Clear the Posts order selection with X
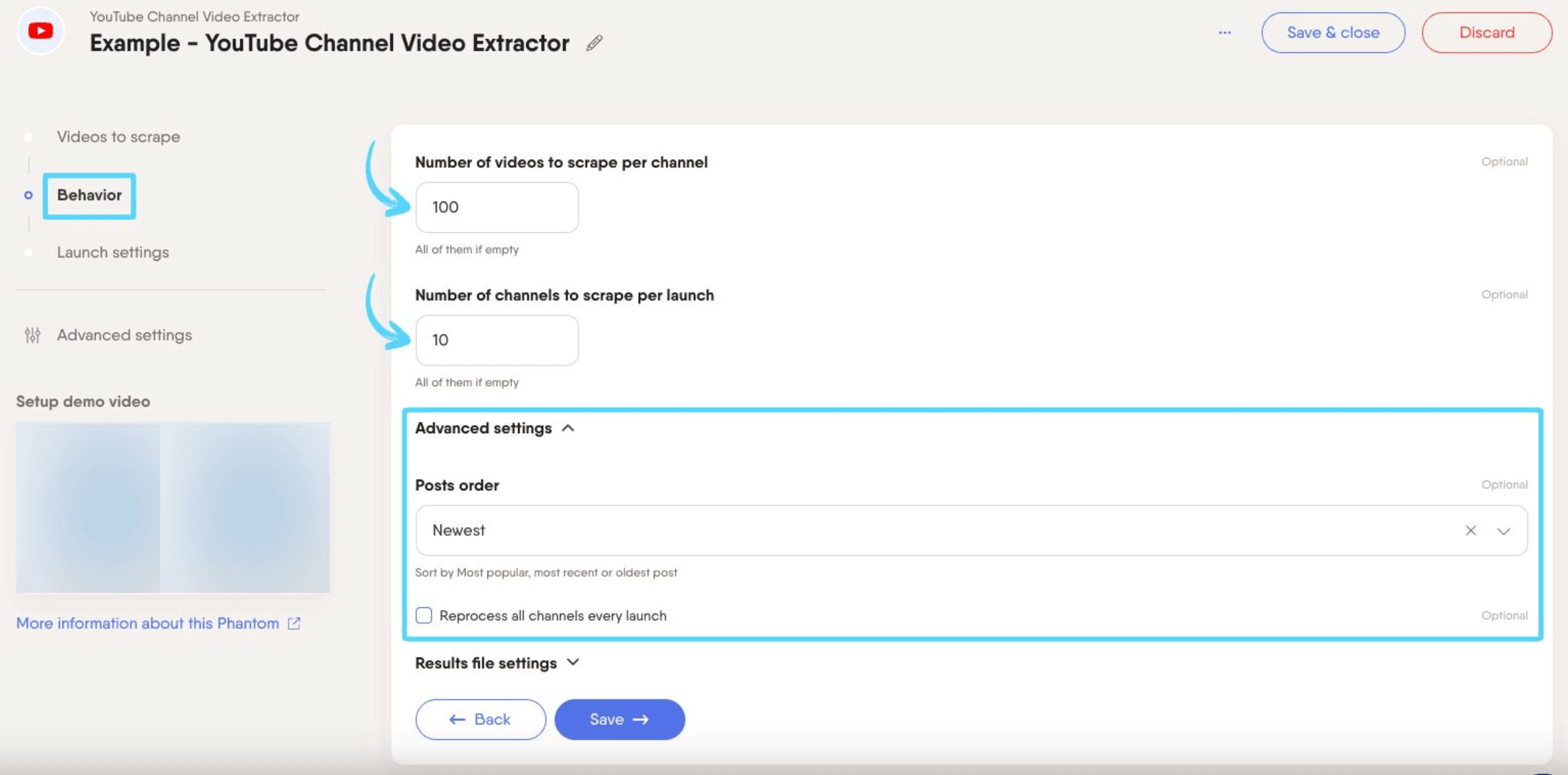The width and height of the screenshot is (1568, 775). [1470, 531]
